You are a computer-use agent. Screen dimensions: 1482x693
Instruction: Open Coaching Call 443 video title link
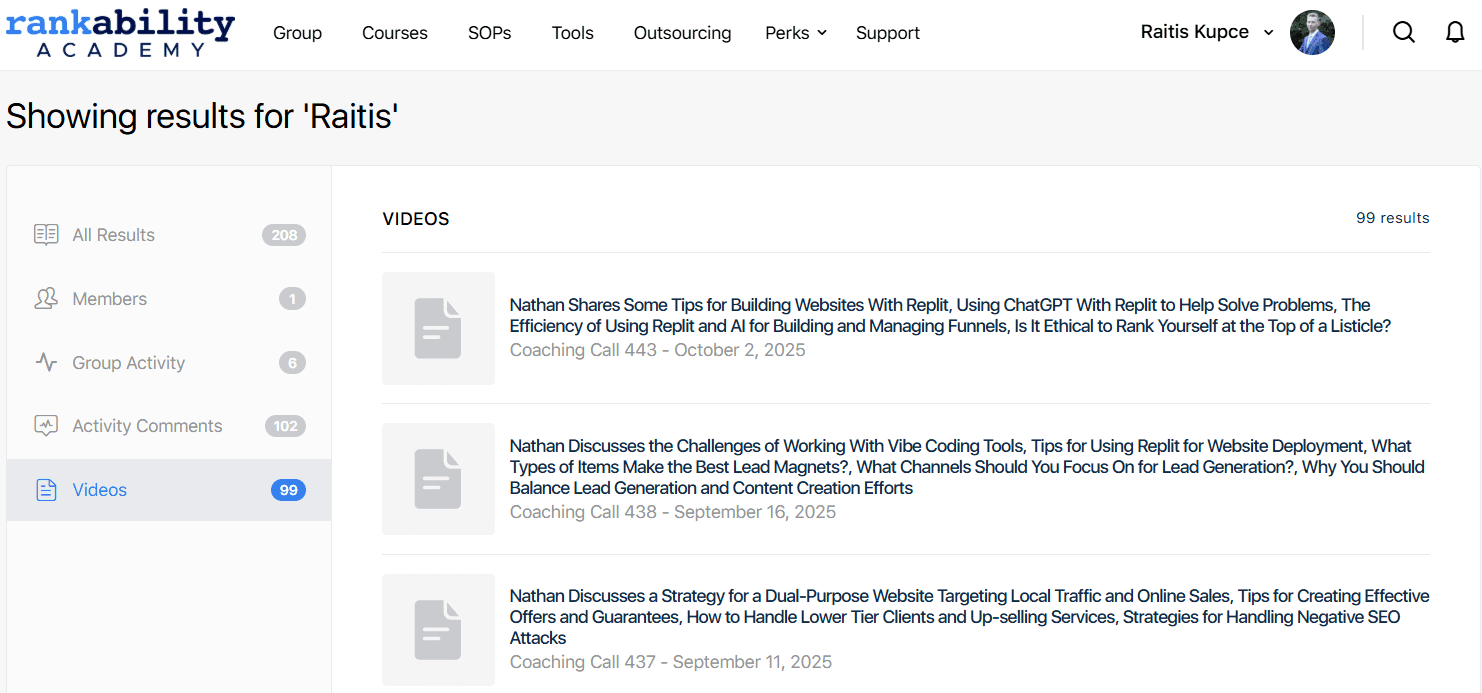tap(940, 316)
